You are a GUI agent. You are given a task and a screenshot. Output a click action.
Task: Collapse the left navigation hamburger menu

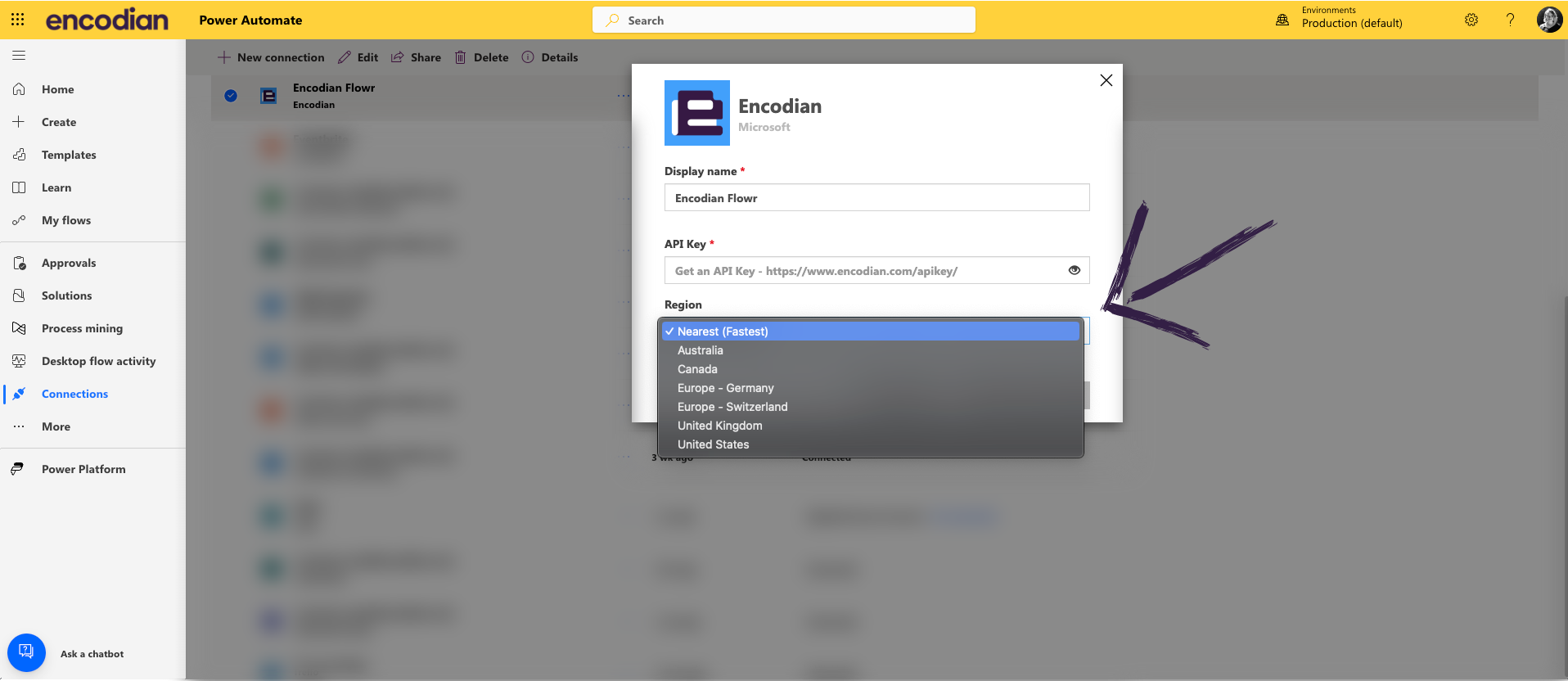pos(19,56)
